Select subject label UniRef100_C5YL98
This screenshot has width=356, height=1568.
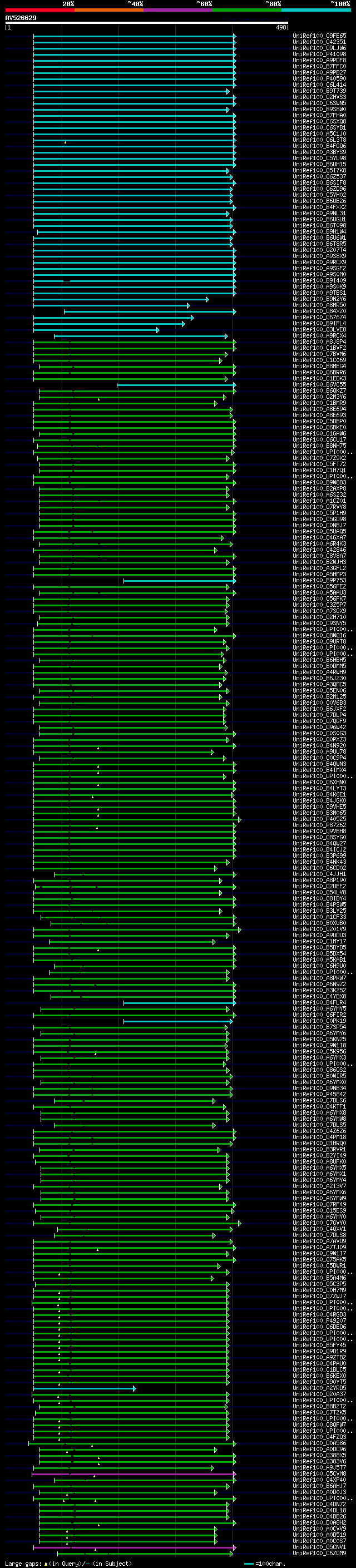tap(319, 159)
